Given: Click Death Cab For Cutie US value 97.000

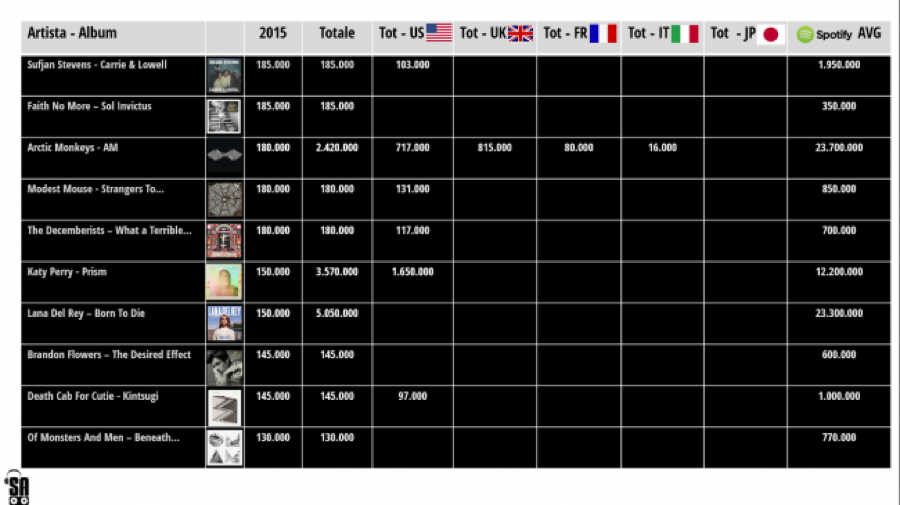Looking at the screenshot, I should pyautogui.click(x=412, y=396).
